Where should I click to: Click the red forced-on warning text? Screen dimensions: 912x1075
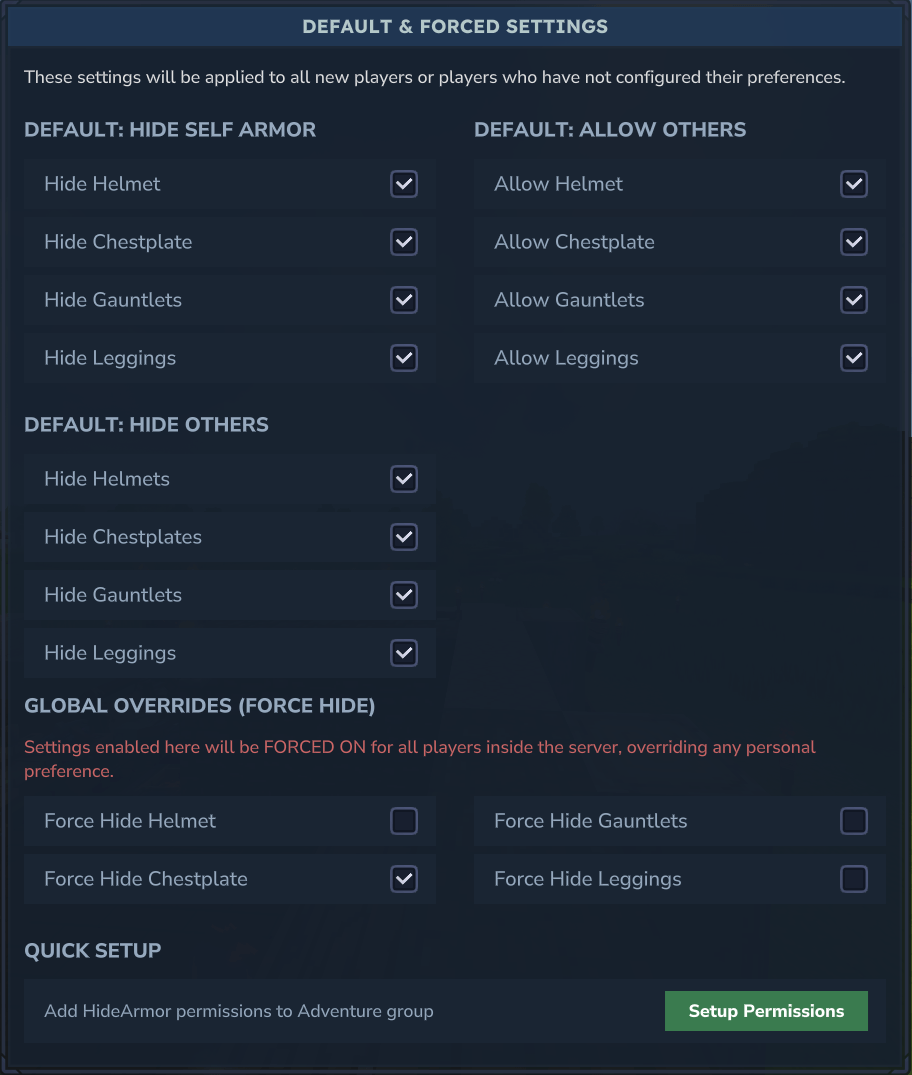tap(420, 759)
